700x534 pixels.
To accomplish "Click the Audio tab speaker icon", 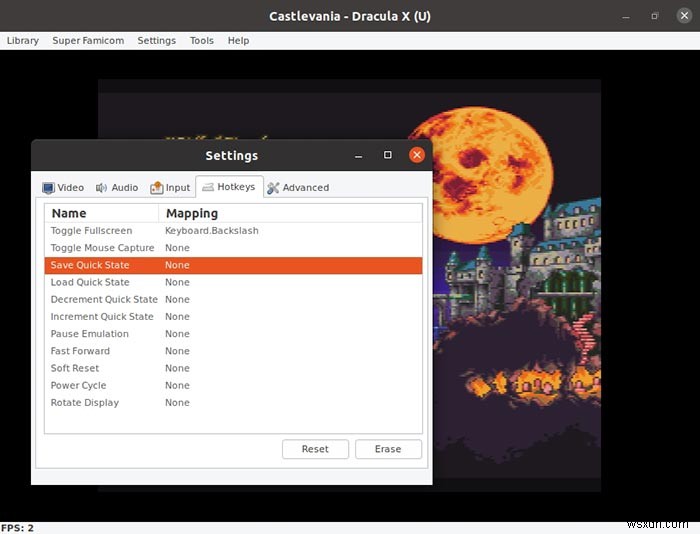I will [101, 188].
